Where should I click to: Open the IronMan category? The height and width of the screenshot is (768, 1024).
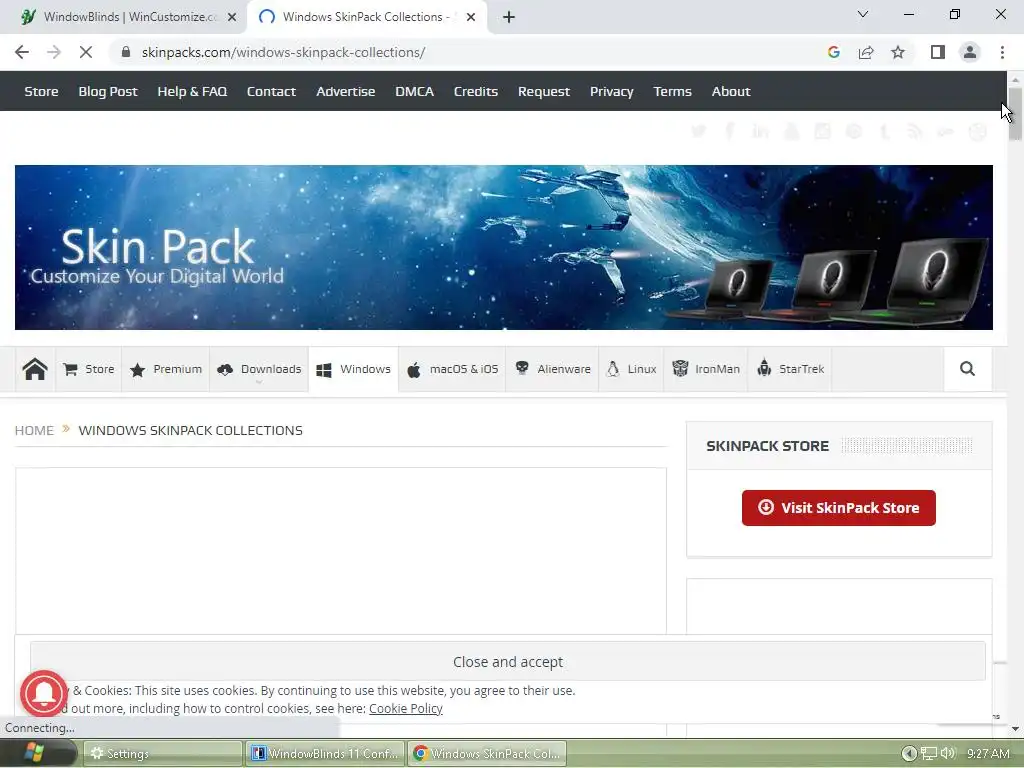[706, 369]
